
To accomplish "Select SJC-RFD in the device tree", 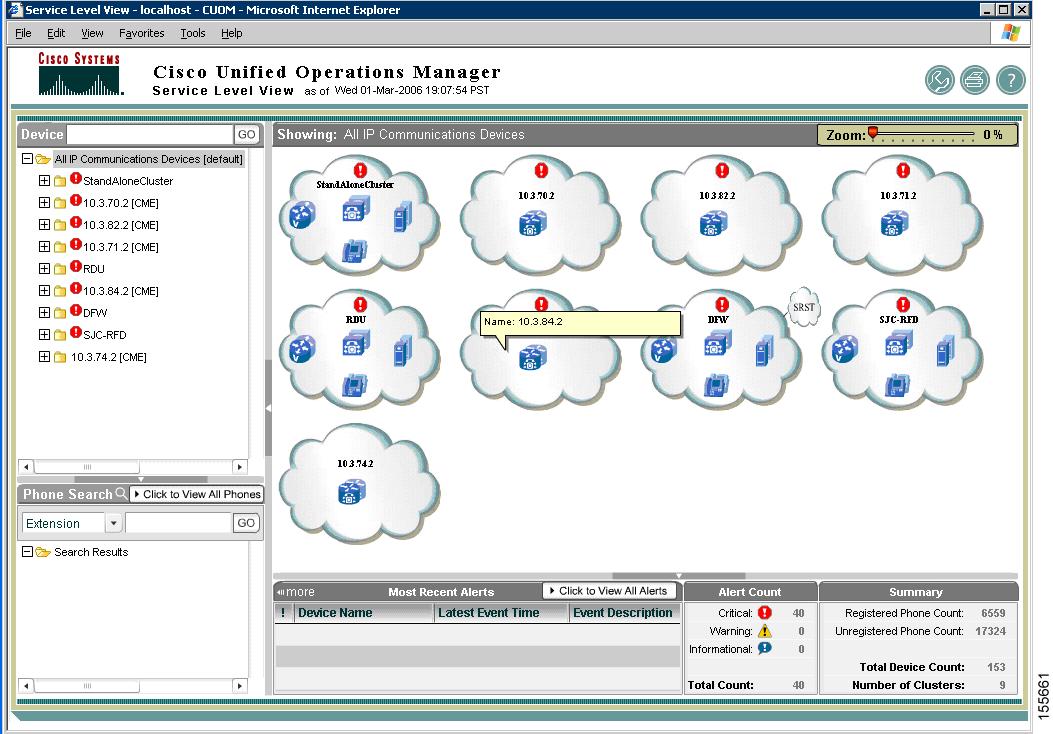I will (105, 334).
